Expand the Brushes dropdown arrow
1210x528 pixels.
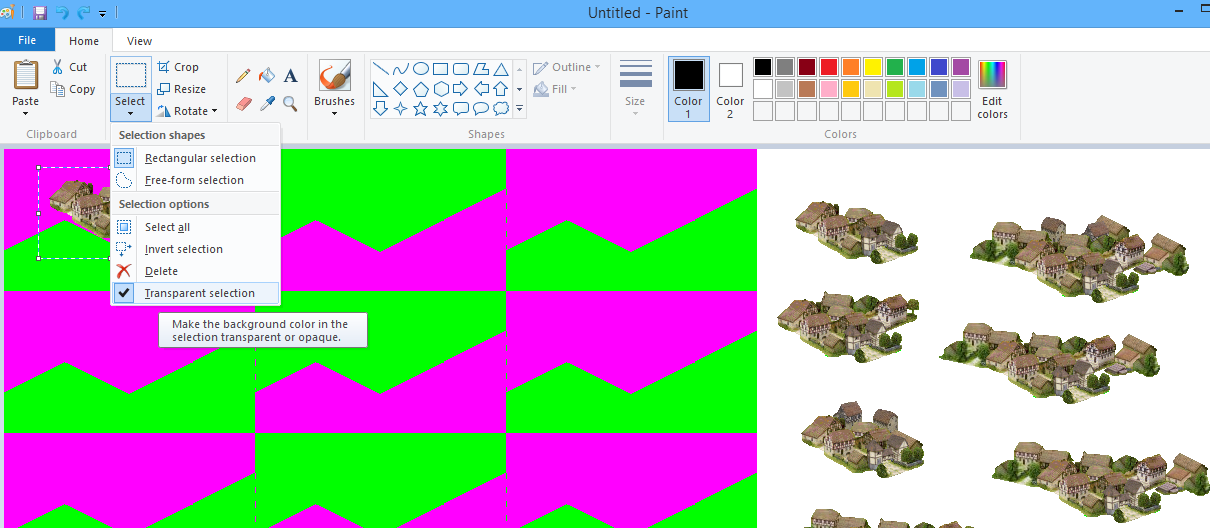334,113
